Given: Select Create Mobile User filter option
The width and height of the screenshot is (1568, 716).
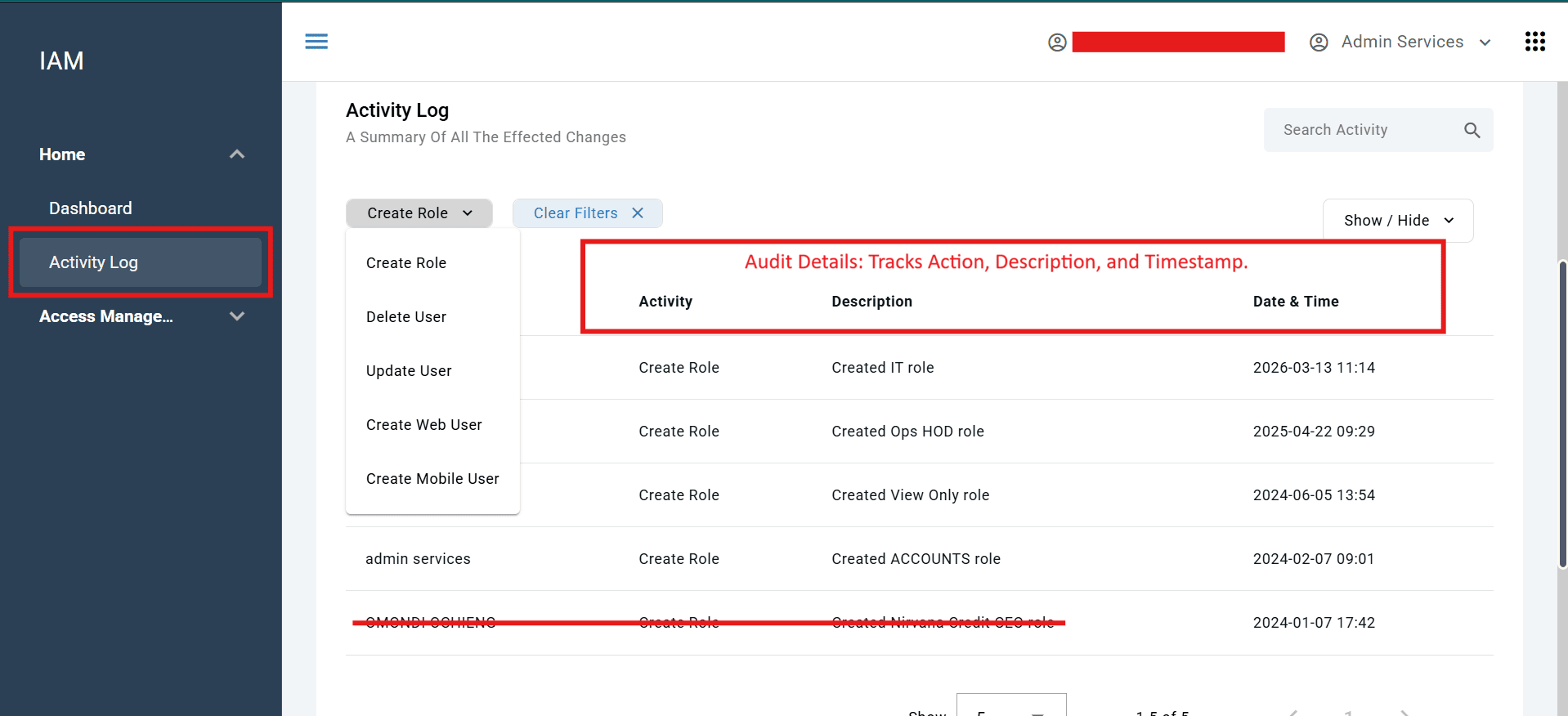Looking at the screenshot, I should tap(432, 479).
